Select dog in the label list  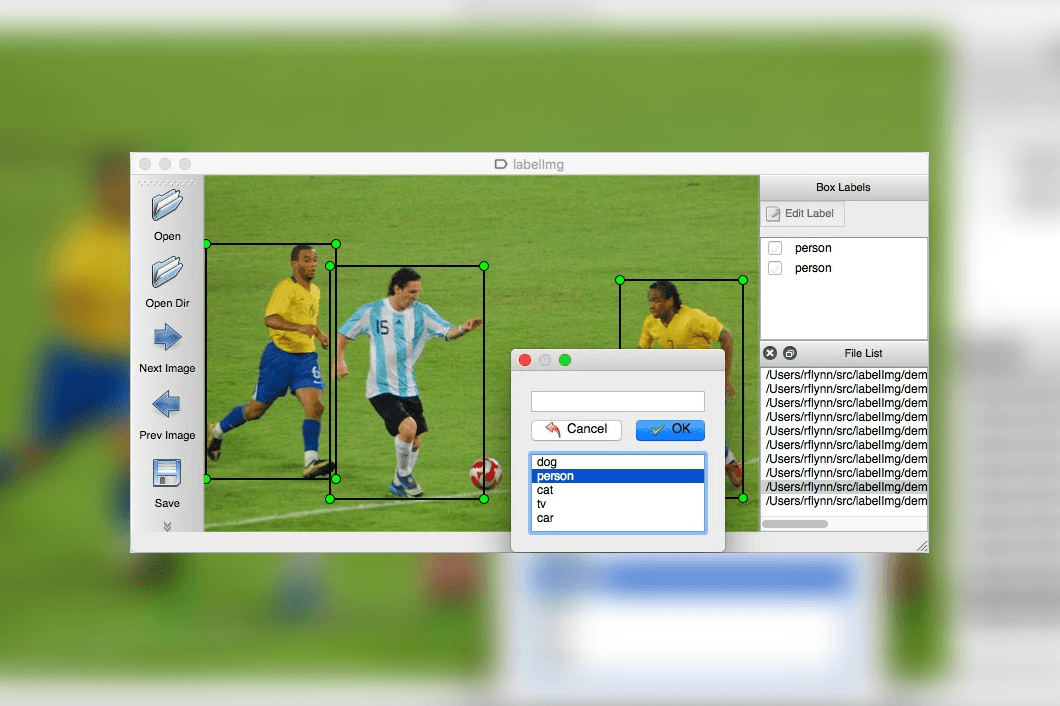pos(618,462)
